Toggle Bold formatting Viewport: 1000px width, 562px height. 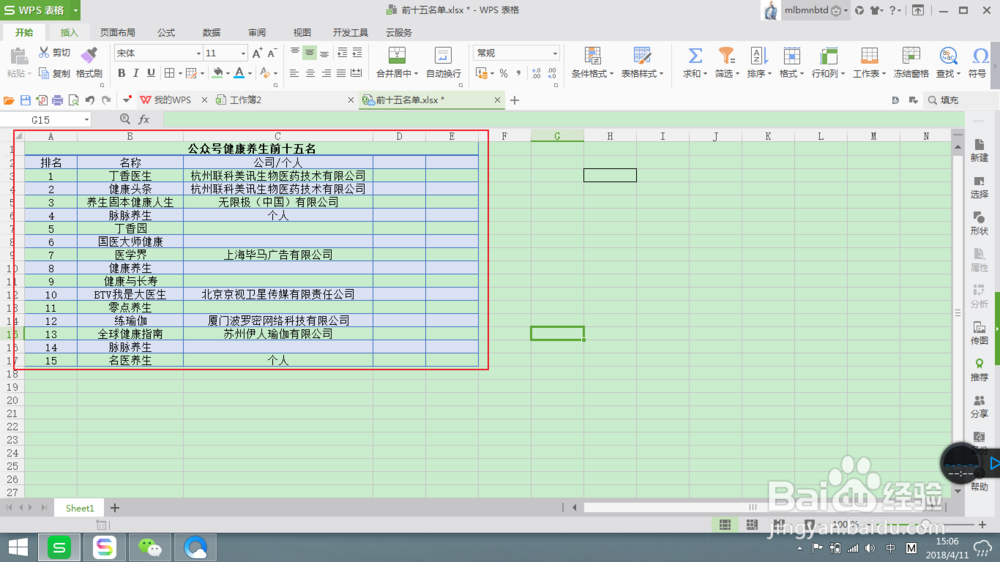(x=121, y=73)
